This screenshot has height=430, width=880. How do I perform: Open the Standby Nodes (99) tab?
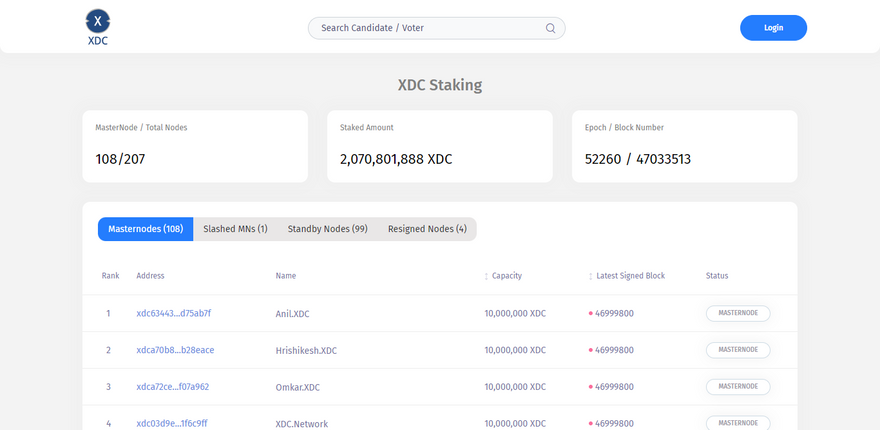327,229
